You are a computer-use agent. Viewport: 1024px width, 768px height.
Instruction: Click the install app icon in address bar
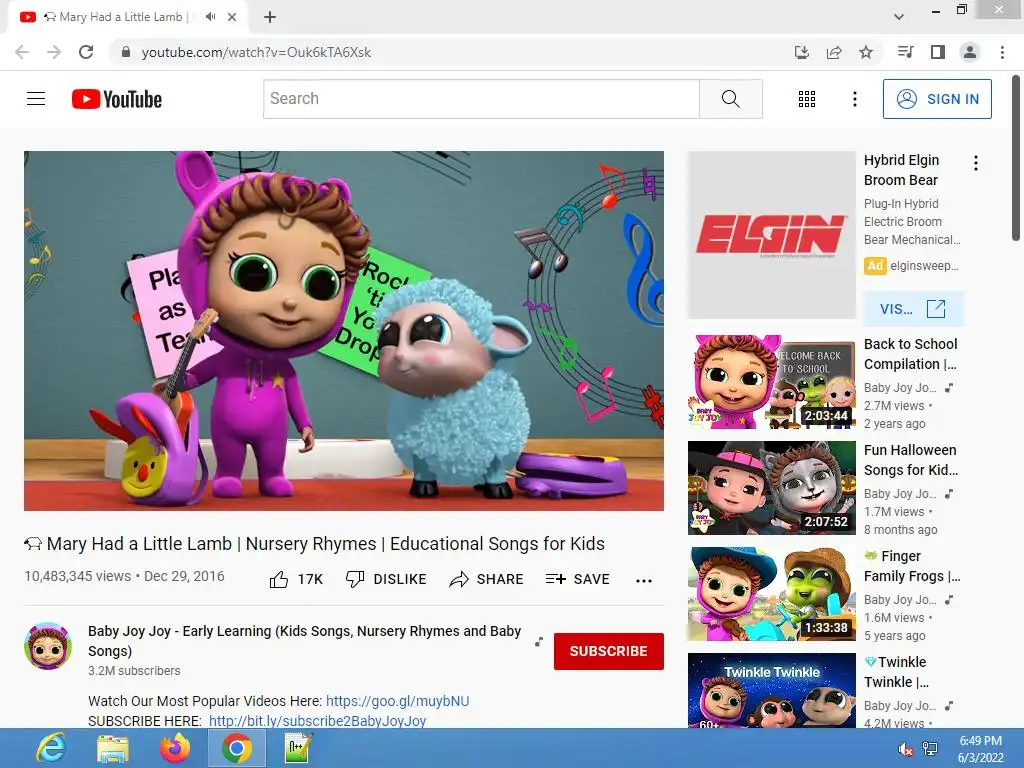click(802, 52)
